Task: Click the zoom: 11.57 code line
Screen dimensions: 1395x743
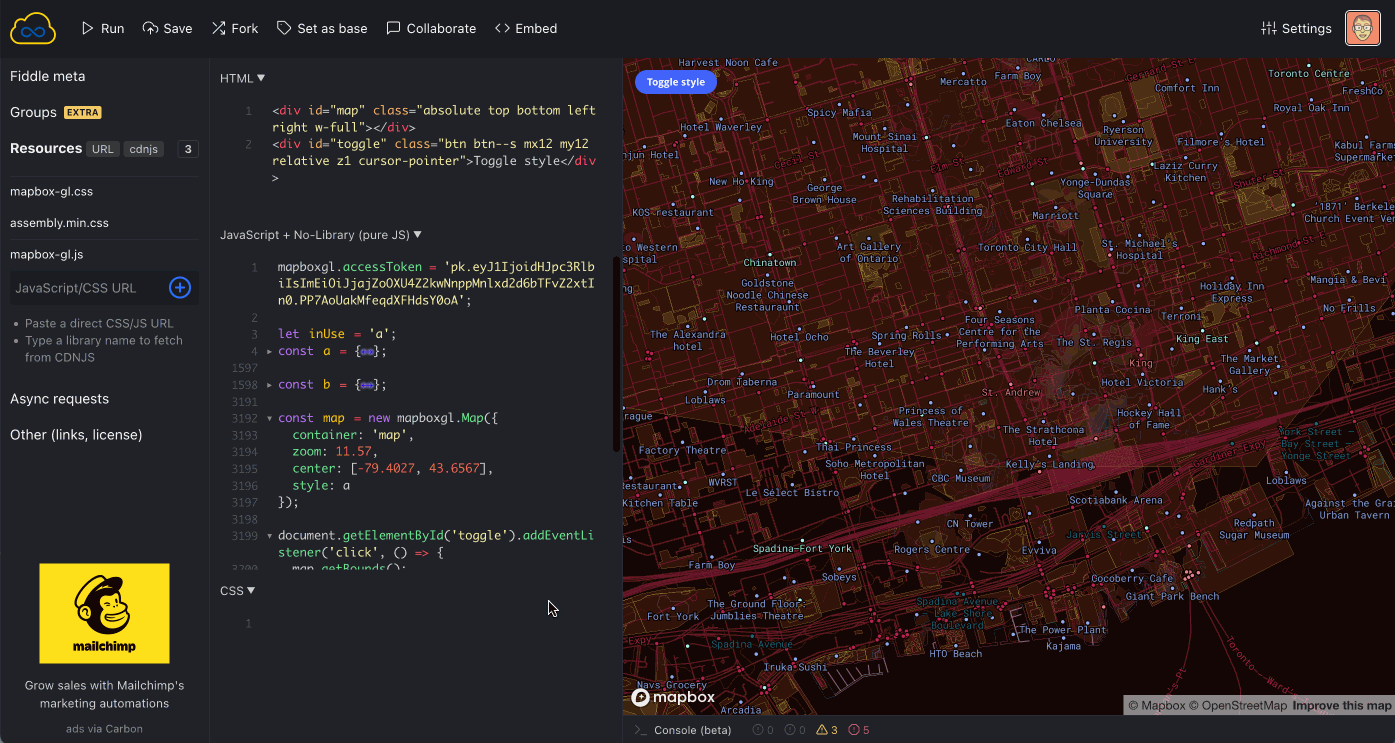Action: click(334, 452)
